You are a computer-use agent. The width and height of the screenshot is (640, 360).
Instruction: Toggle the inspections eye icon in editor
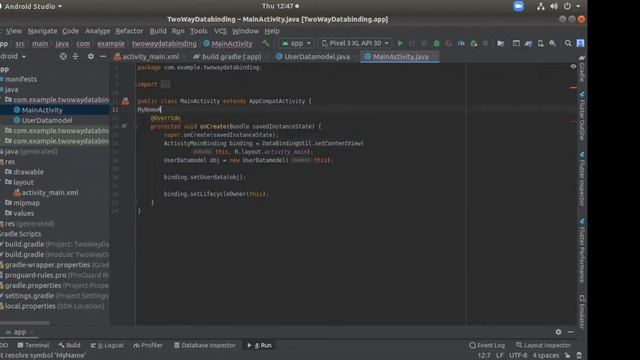[573, 66]
